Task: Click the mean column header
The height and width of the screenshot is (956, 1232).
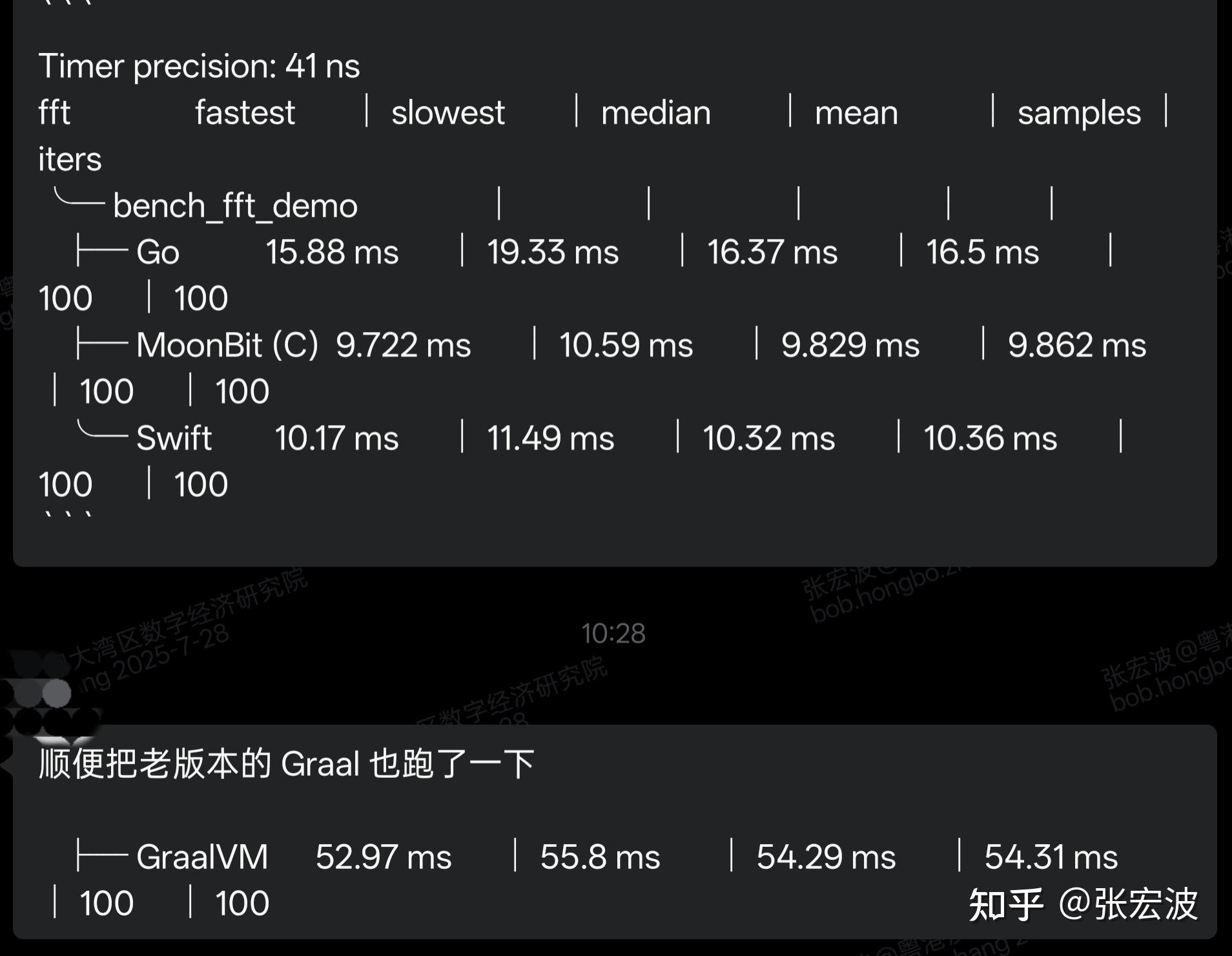Action: tap(856, 113)
